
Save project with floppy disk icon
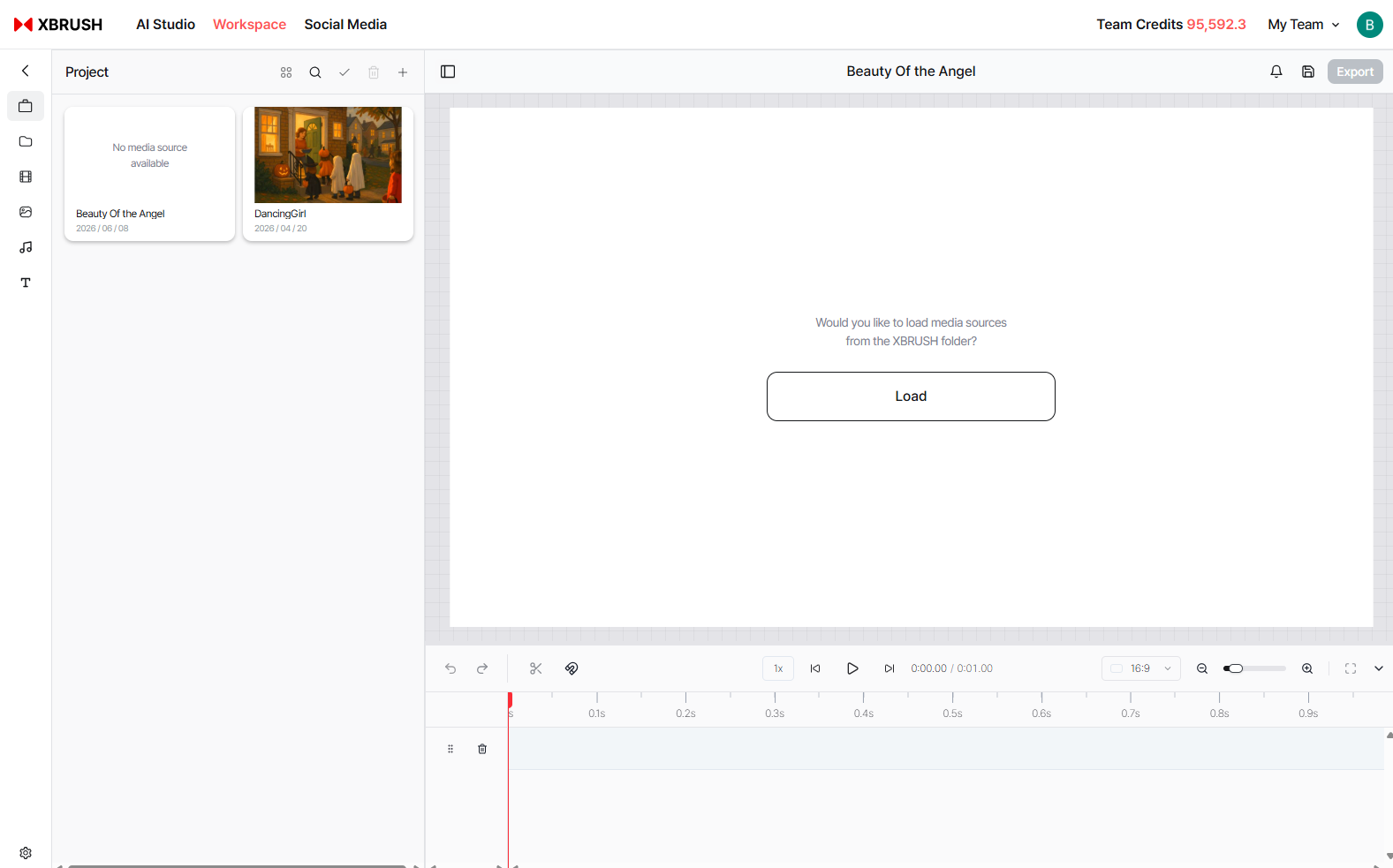1308,72
